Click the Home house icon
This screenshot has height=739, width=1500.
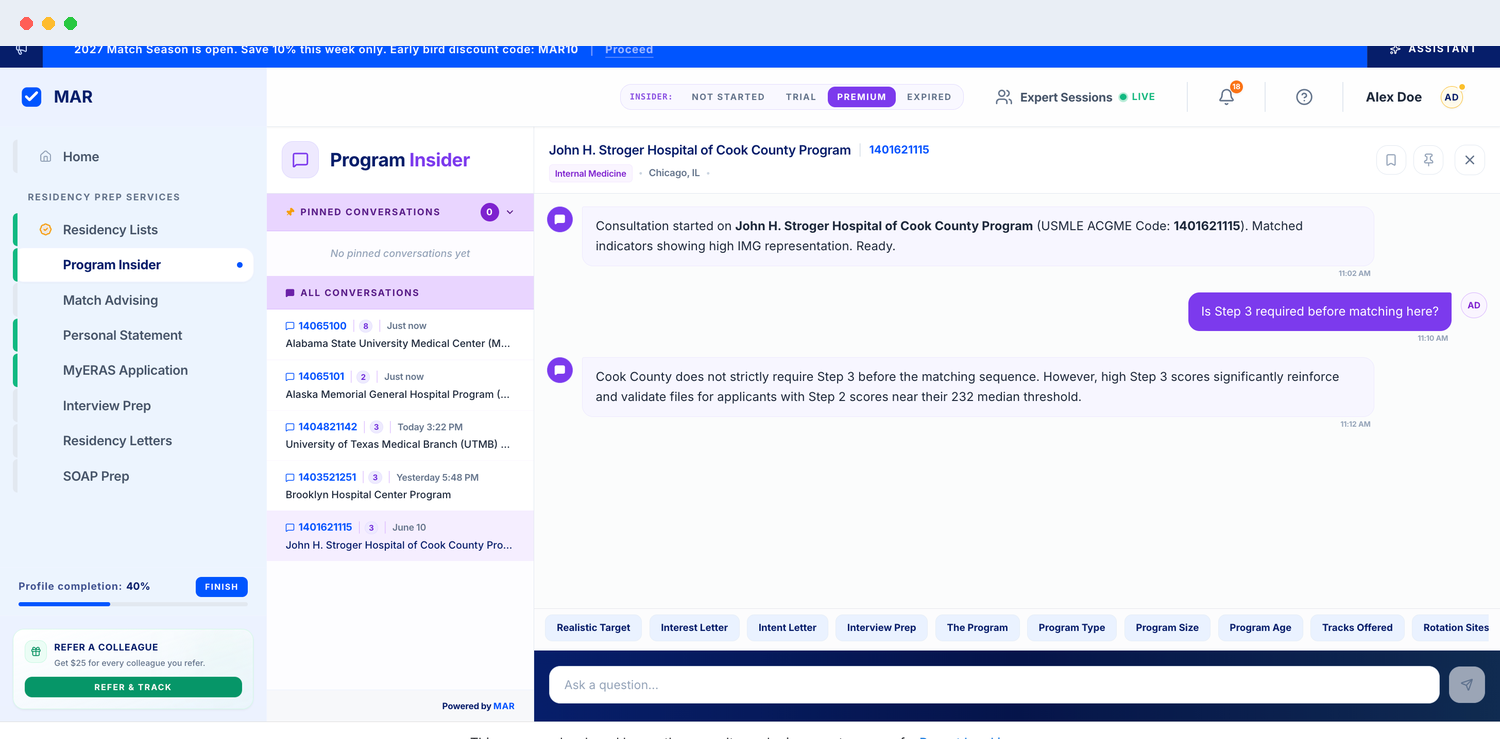pos(45,157)
